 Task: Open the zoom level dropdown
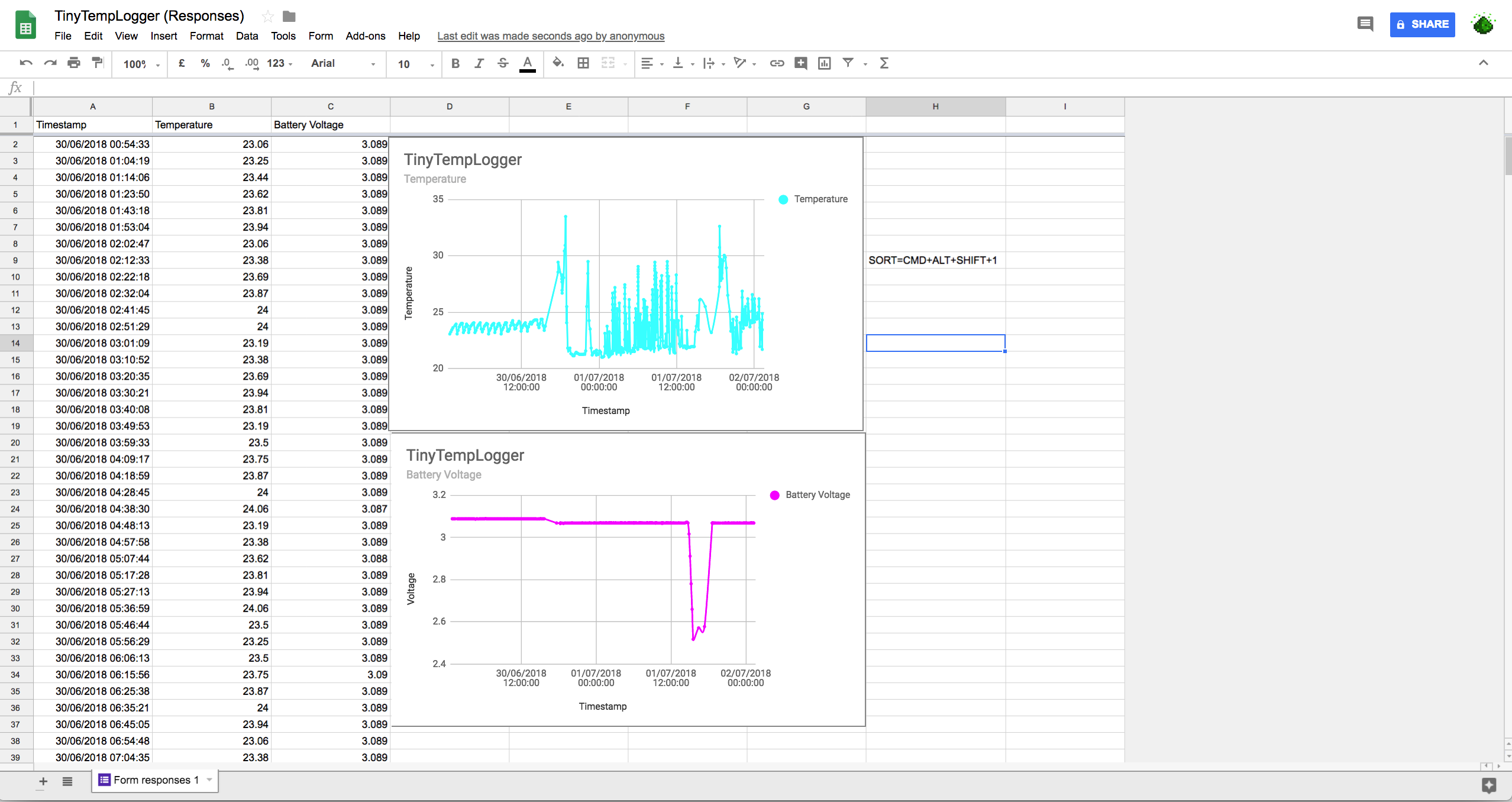(x=141, y=64)
